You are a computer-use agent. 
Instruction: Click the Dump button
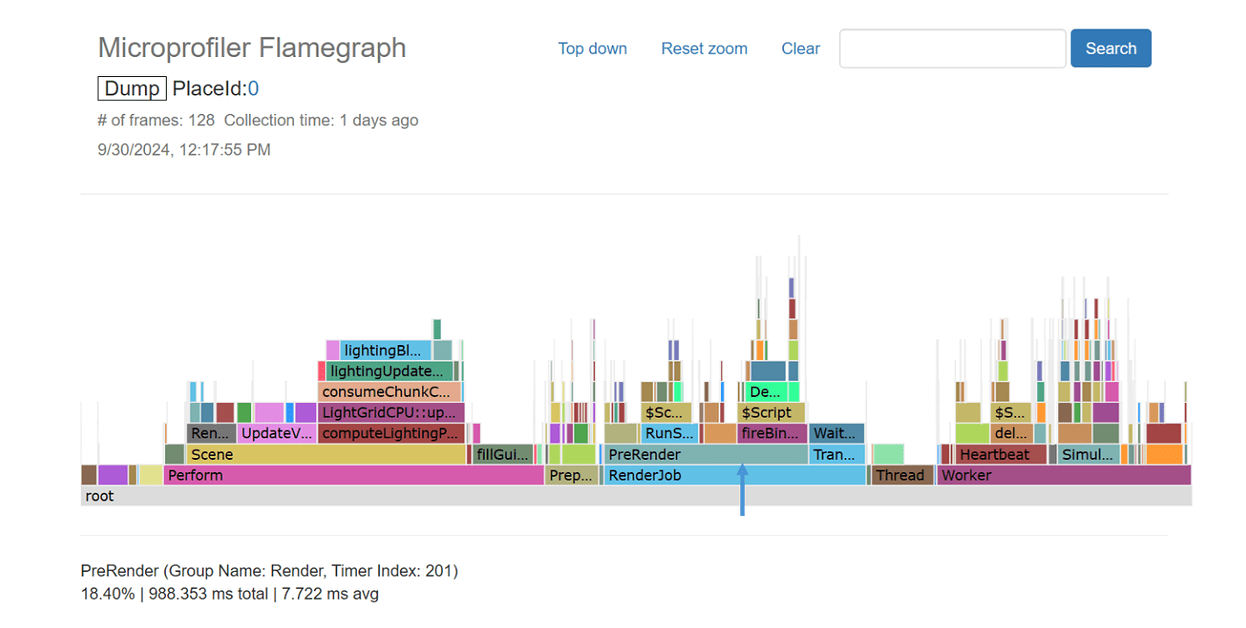pos(131,88)
